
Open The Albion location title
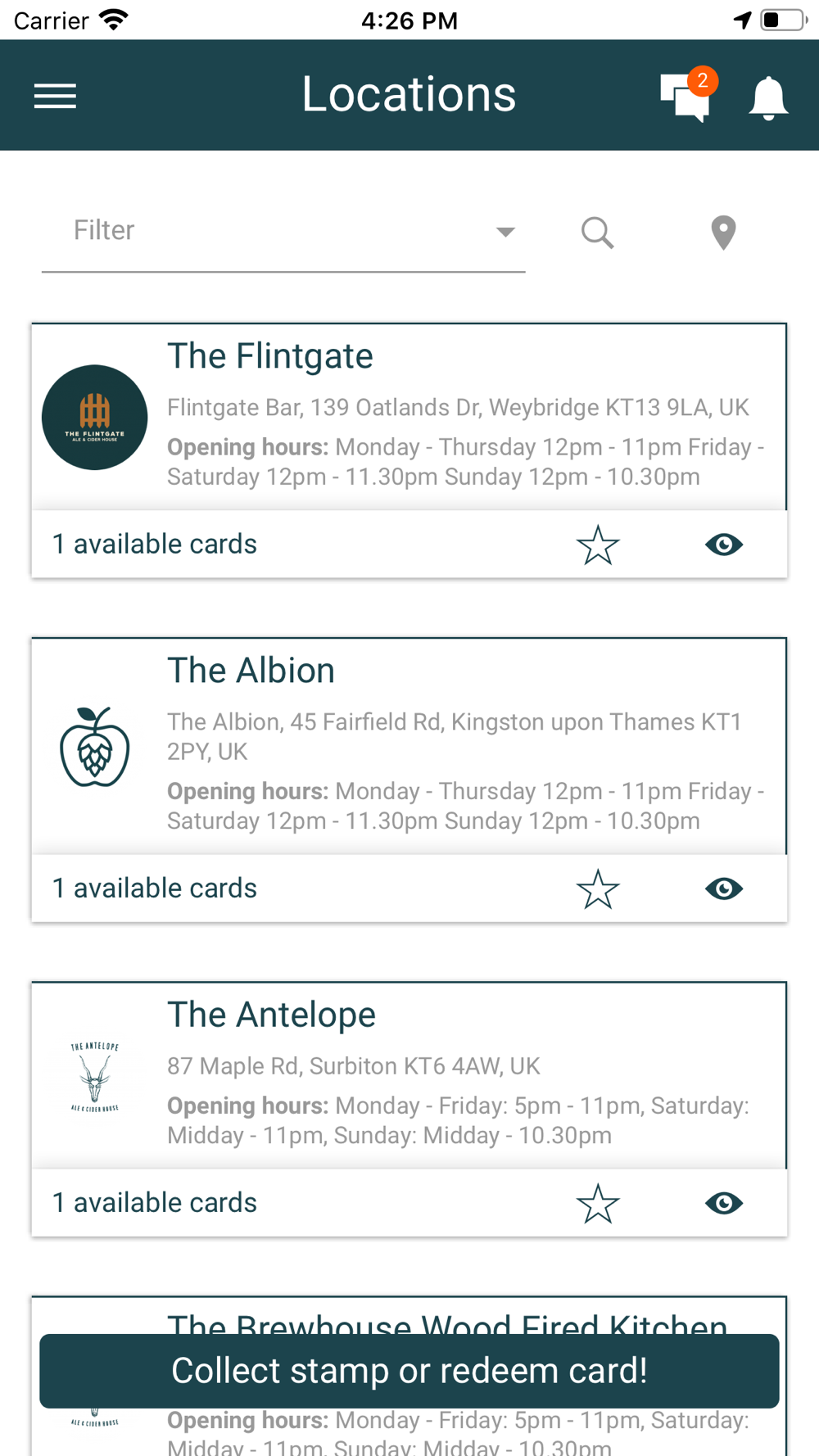(x=251, y=671)
